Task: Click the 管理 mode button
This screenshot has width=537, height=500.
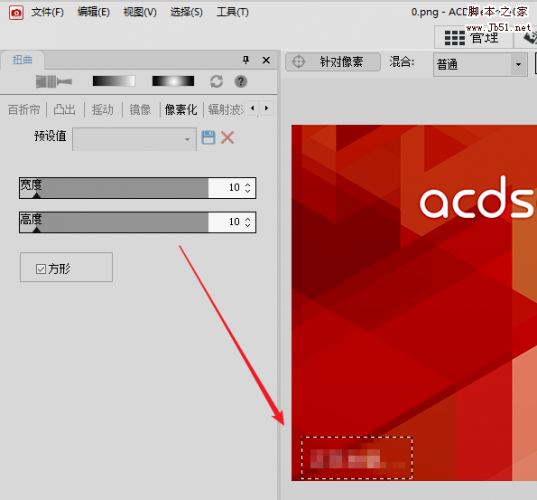Action: [474, 38]
